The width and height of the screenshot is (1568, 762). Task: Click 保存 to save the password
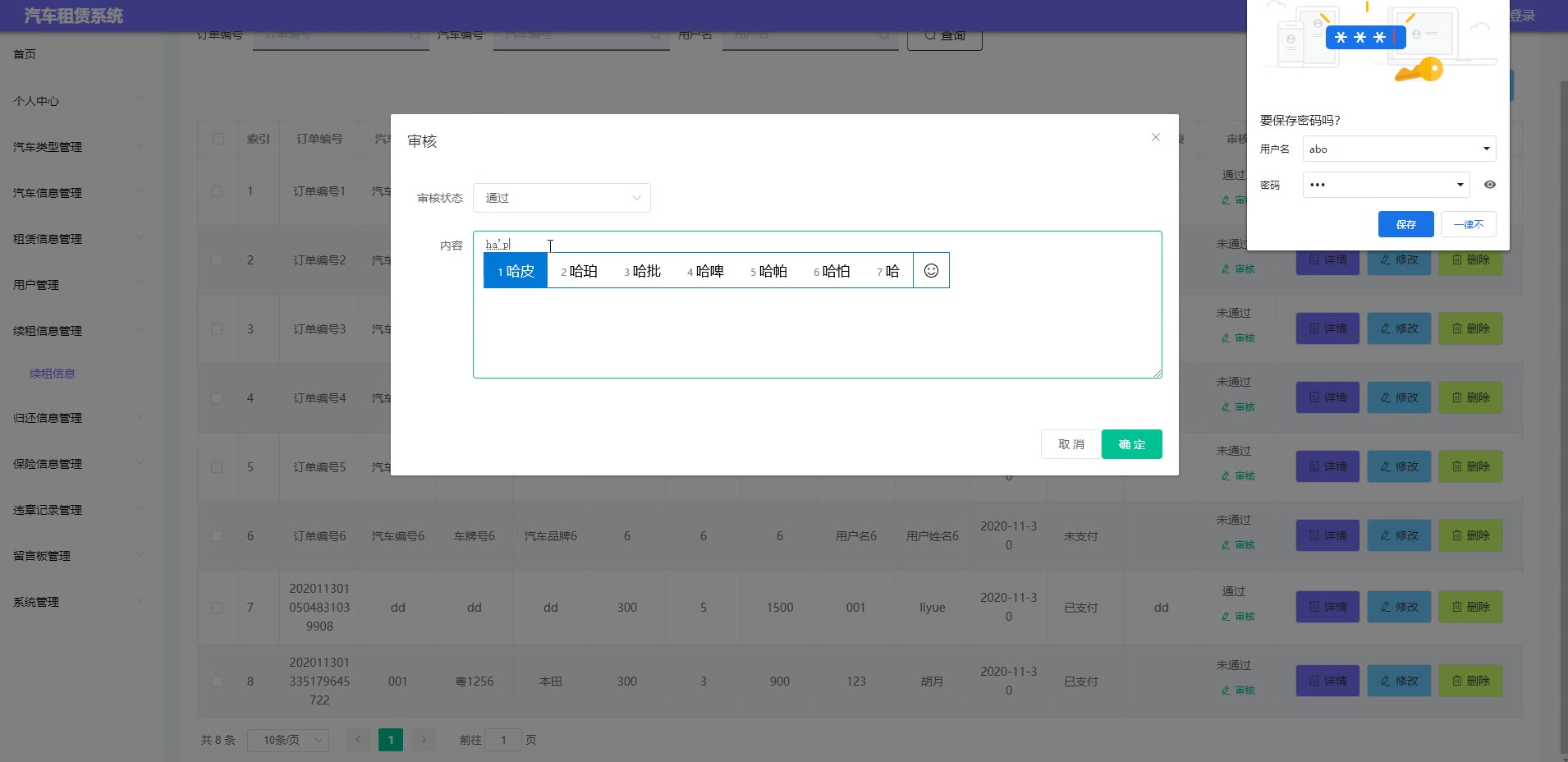[1405, 224]
